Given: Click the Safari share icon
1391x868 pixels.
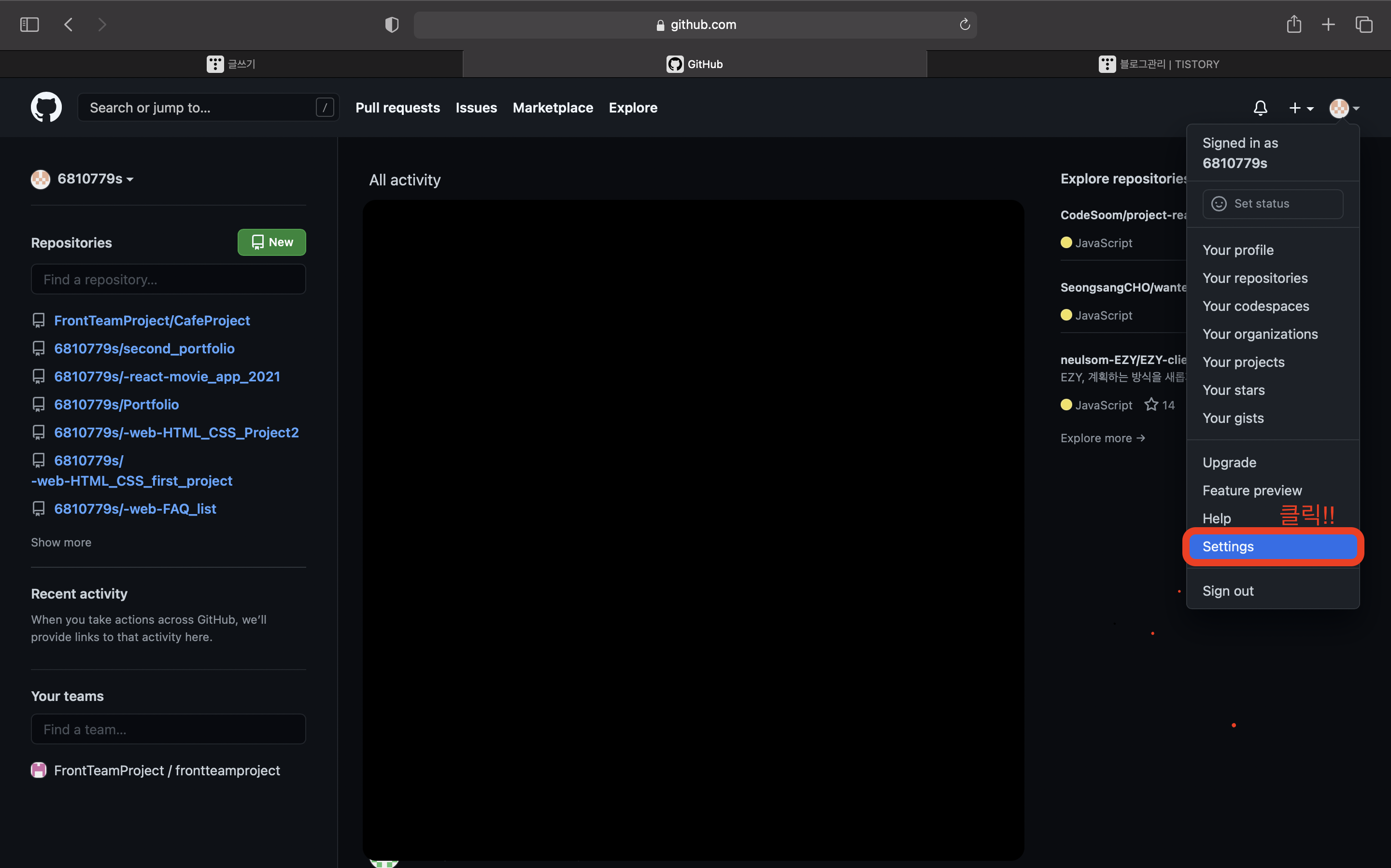Looking at the screenshot, I should tap(1293, 25).
